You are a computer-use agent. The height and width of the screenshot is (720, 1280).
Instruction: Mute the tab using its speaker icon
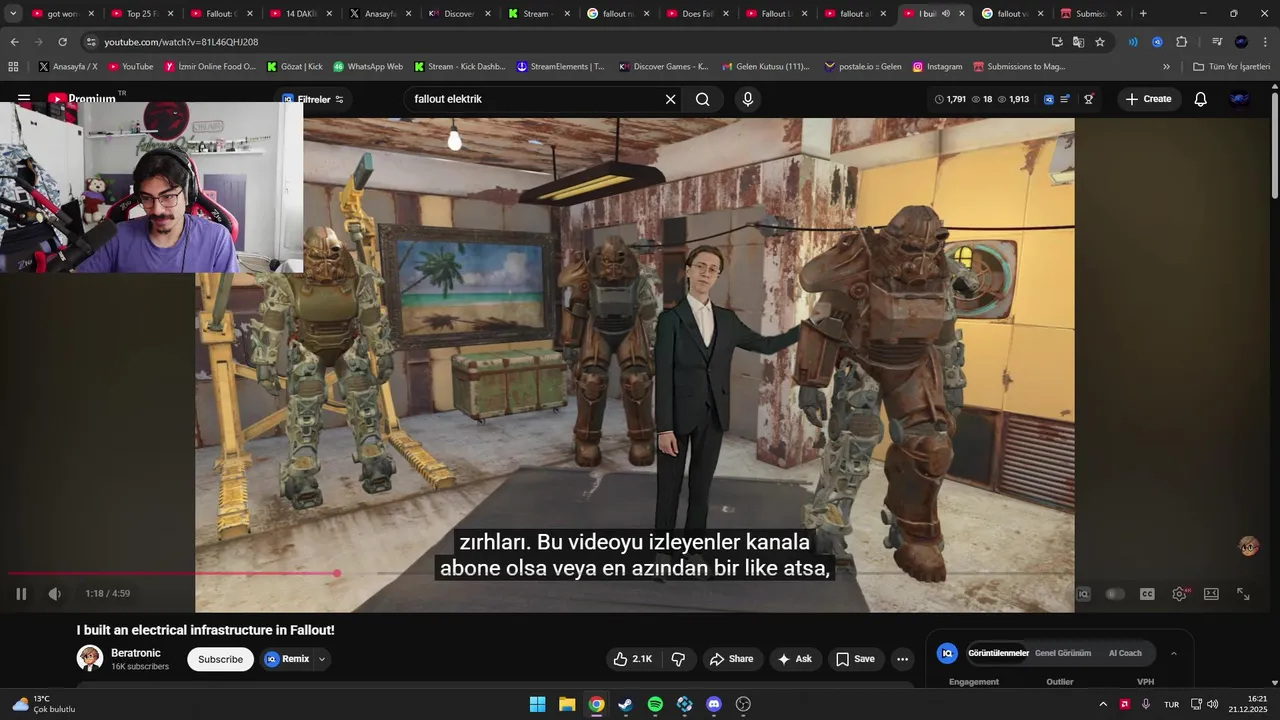[x=946, y=14]
